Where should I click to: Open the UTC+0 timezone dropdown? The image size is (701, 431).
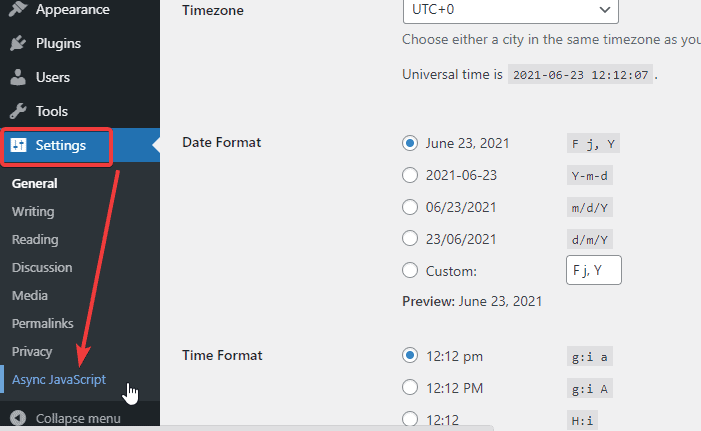(510, 9)
